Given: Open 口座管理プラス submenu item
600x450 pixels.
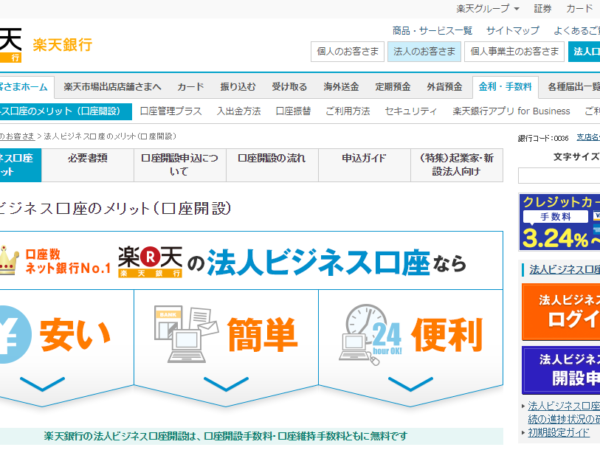Looking at the screenshot, I should 171,111.
